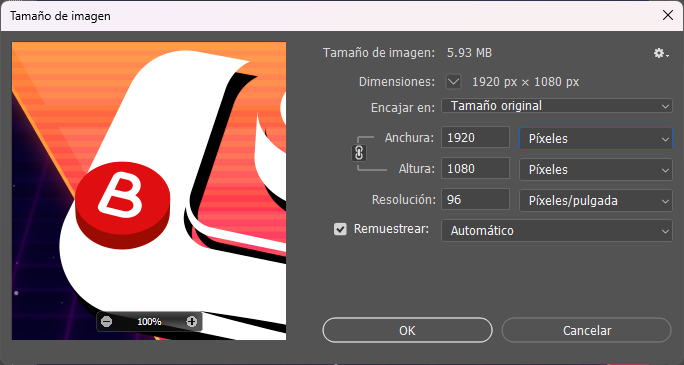The image size is (684, 365).
Task: Click the Altura field showing 1080
Action: (475, 168)
